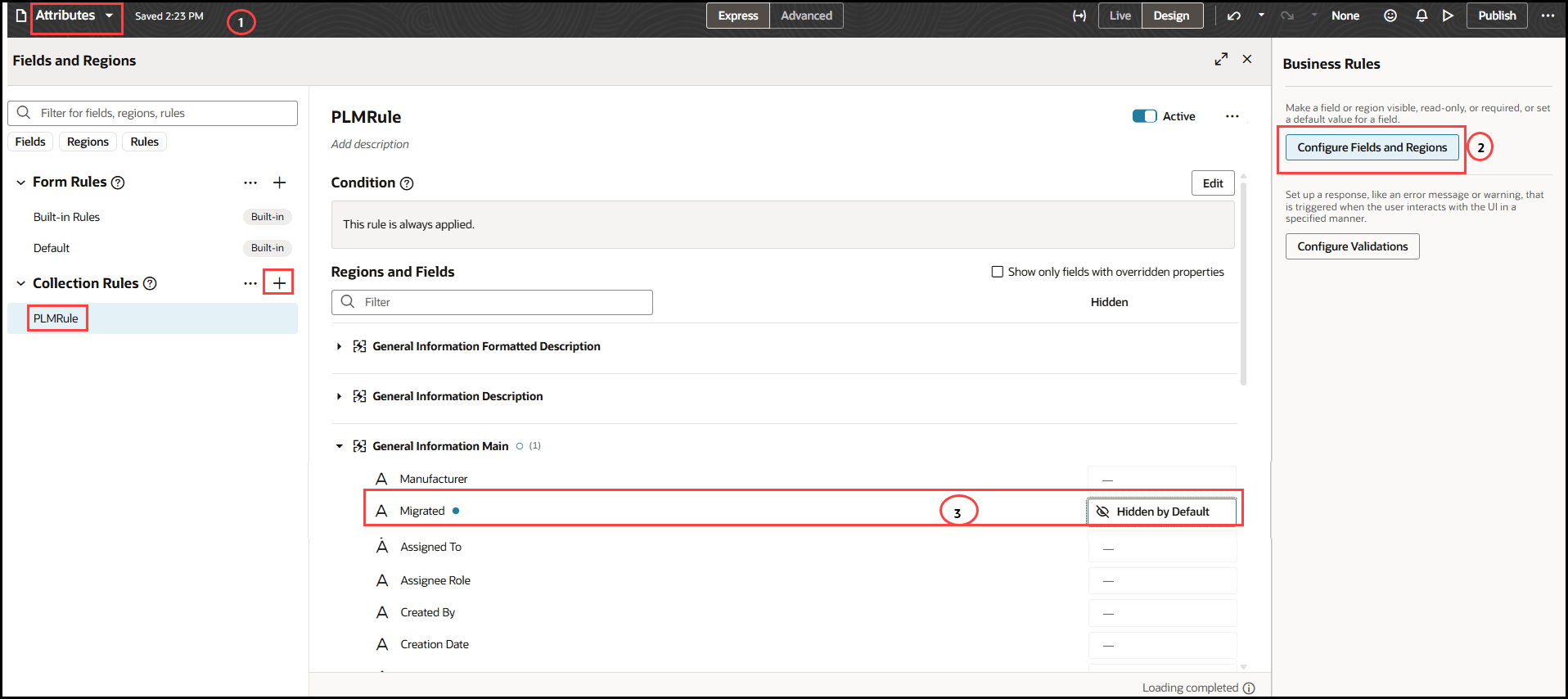
Task: Open Collection Rules more options menu
Action: pos(250,283)
